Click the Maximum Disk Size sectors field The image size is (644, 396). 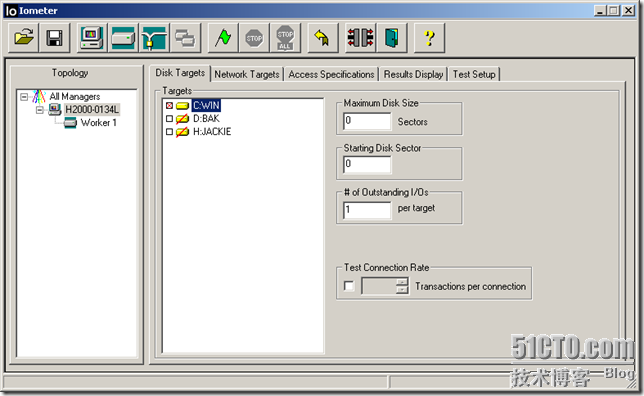367,121
